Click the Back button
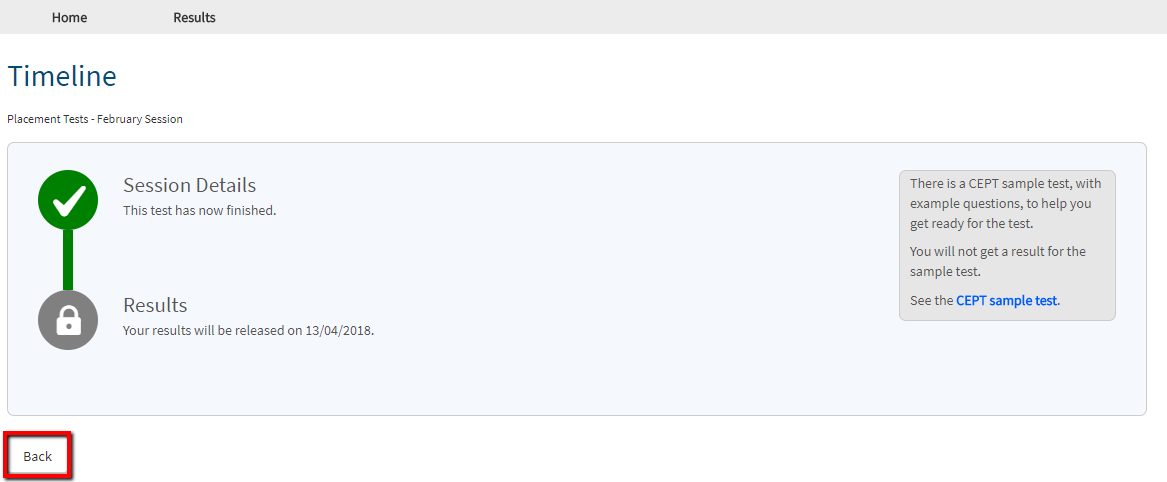The height and width of the screenshot is (482, 1167). [38, 456]
